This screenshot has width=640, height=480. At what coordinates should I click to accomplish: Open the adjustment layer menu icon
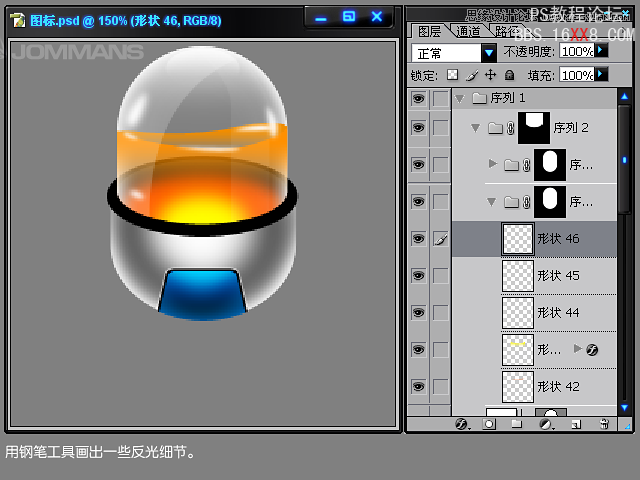pos(546,424)
